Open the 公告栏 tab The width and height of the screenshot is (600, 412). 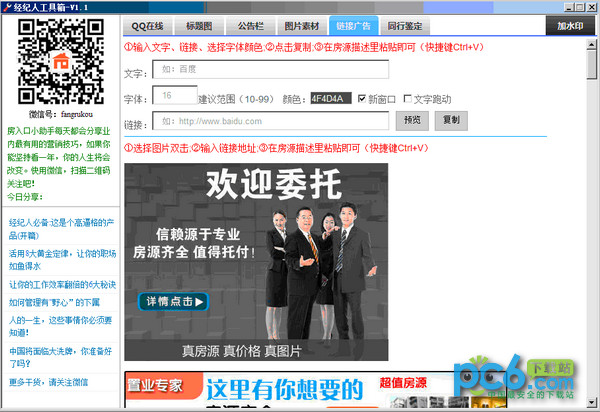pos(251,26)
